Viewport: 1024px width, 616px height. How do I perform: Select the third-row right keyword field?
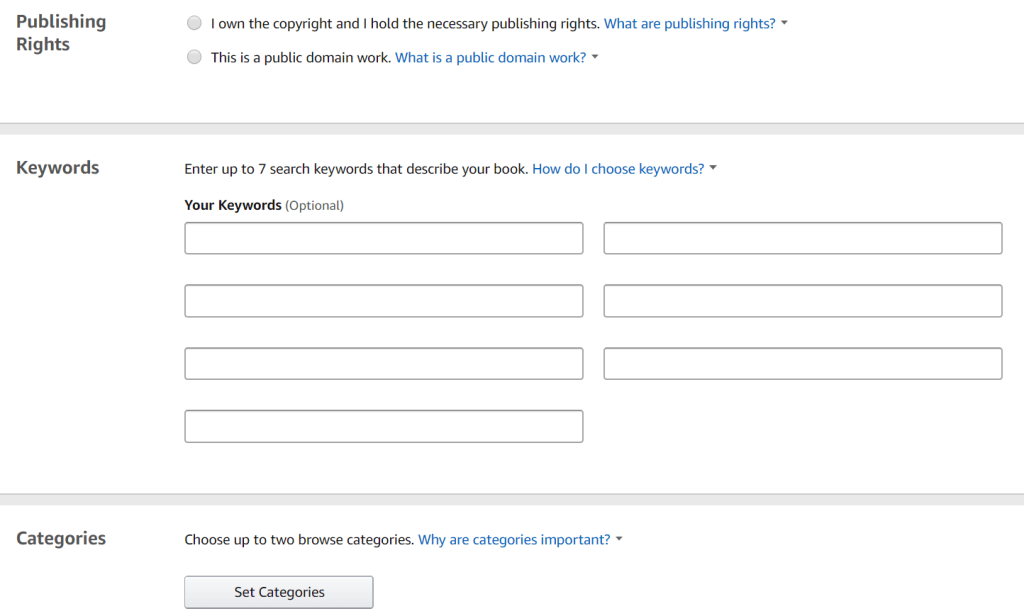coord(802,364)
